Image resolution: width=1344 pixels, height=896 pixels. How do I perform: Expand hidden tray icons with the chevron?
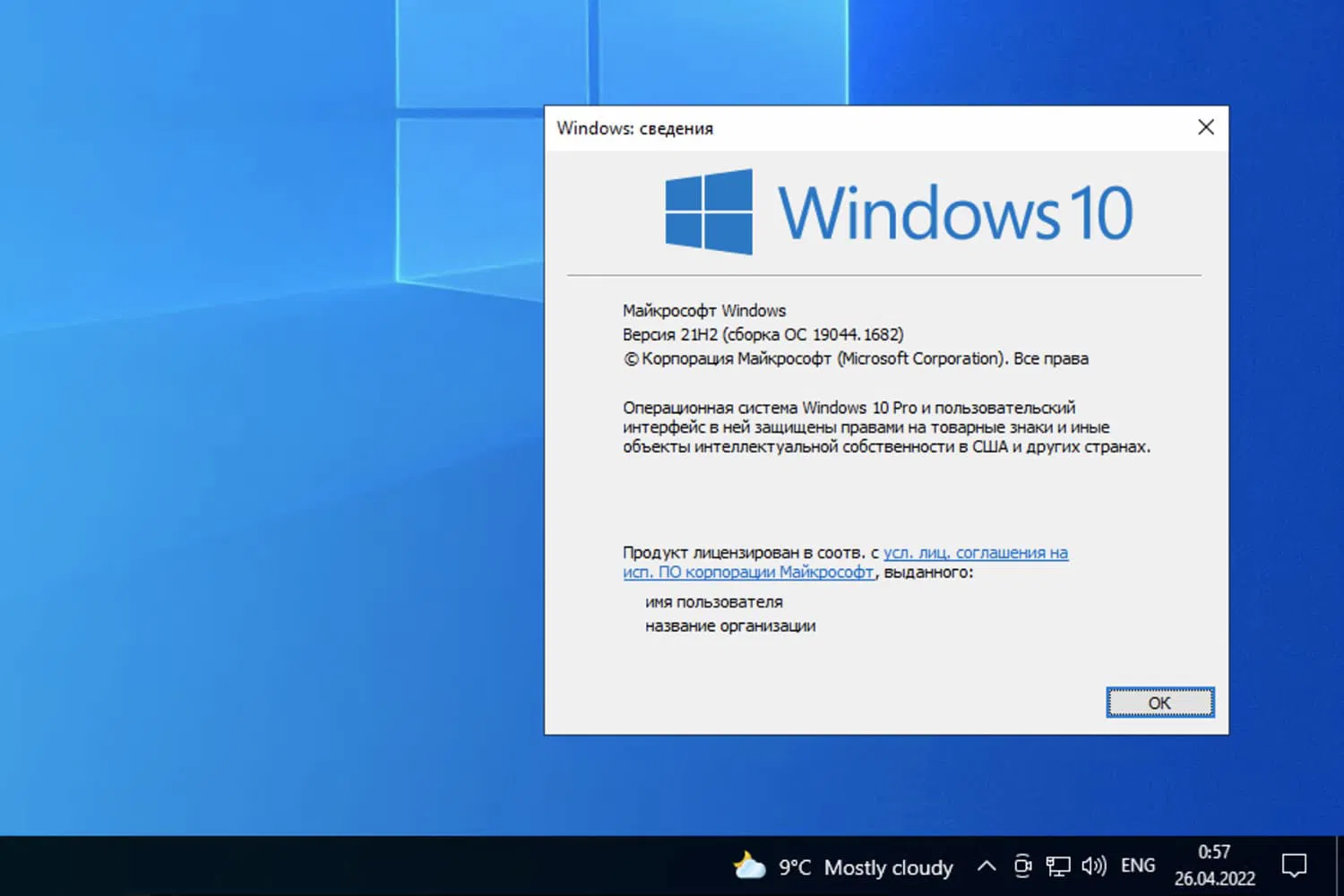coord(986,866)
